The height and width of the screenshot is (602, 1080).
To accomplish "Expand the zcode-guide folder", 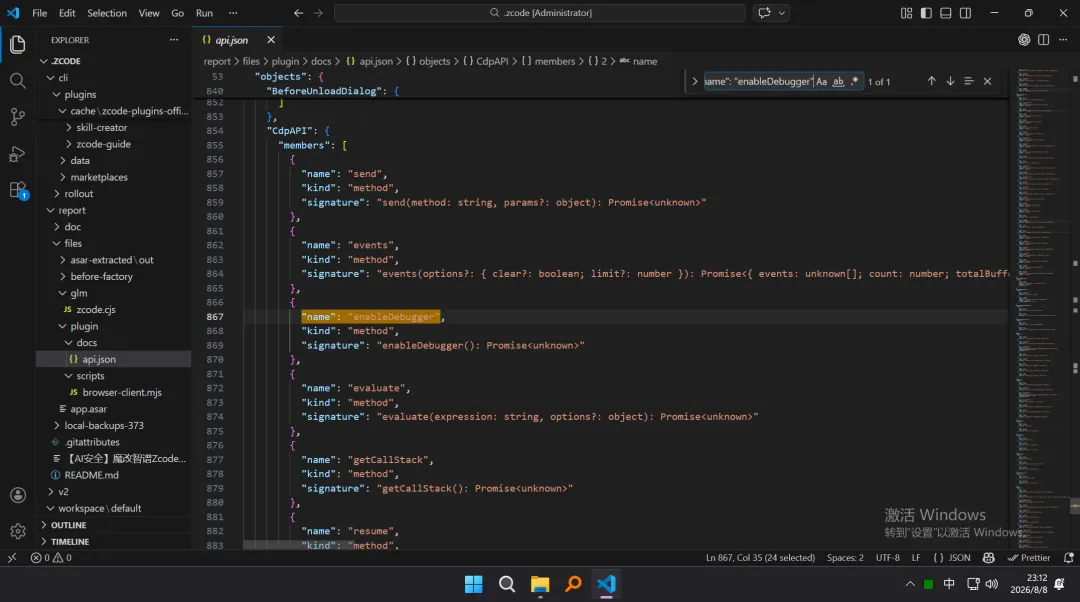I will point(114,144).
